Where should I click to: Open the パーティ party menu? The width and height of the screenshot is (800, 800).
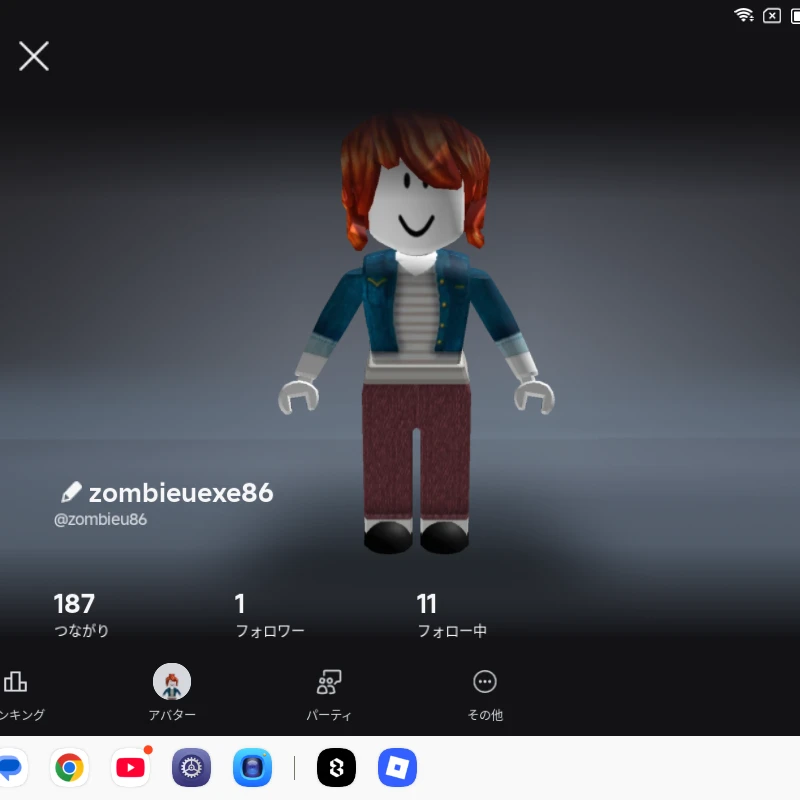point(329,695)
